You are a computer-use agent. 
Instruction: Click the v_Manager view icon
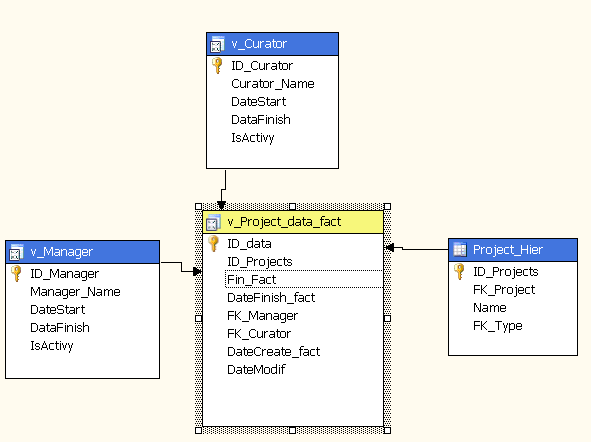tap(16, 252)
